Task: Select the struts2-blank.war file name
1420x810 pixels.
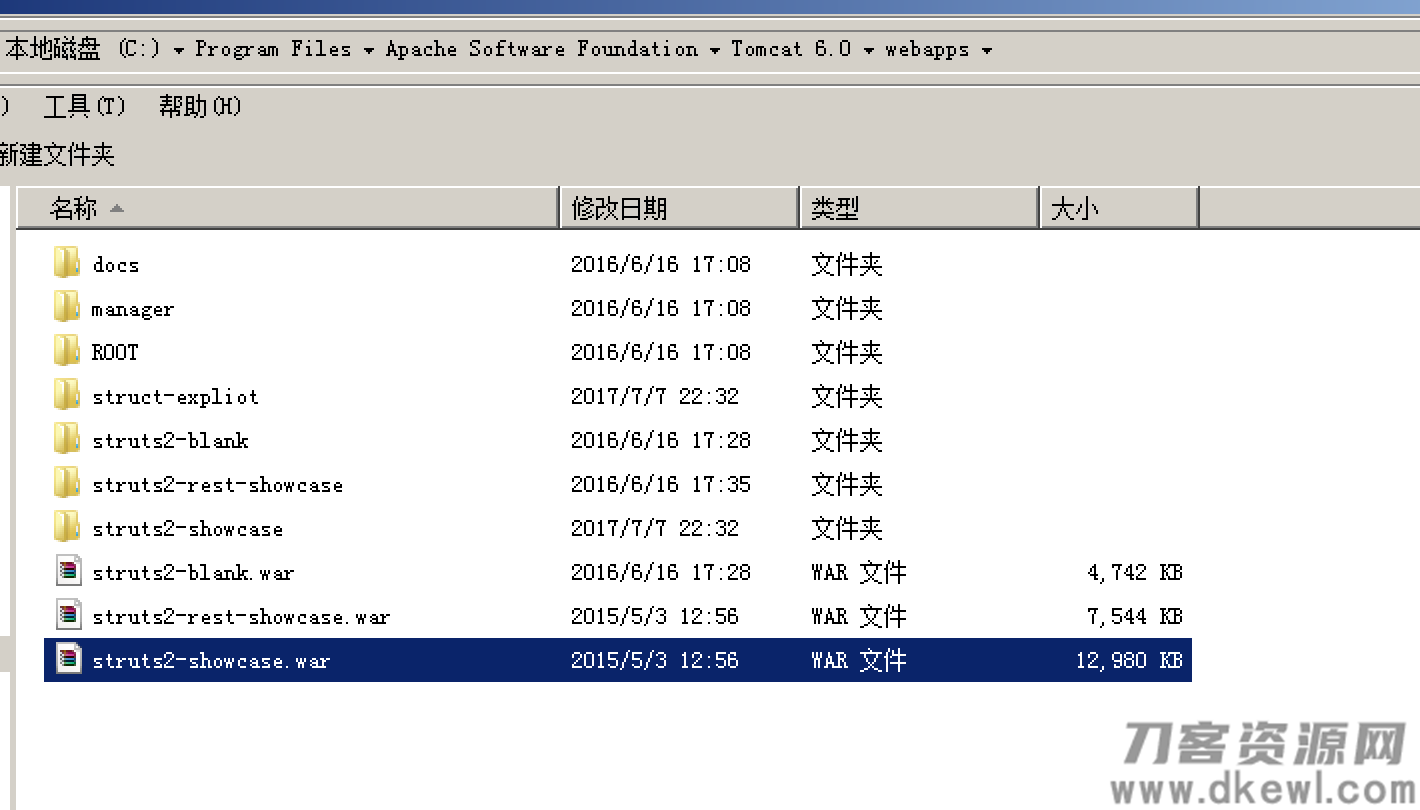Action: pos(193,573)
